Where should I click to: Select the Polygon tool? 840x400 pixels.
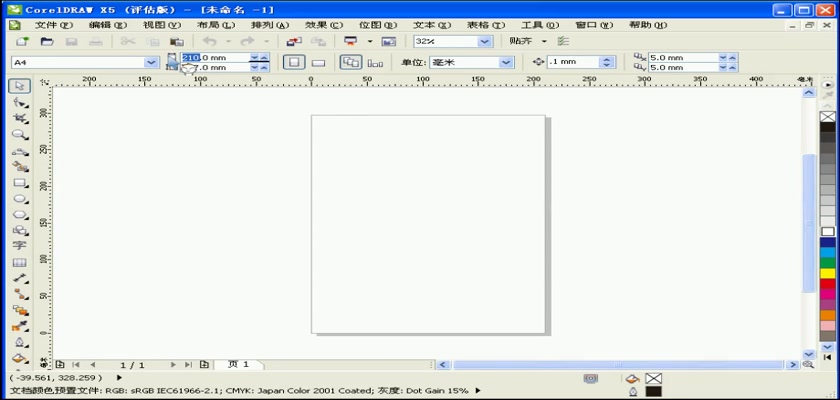(20, 215)
